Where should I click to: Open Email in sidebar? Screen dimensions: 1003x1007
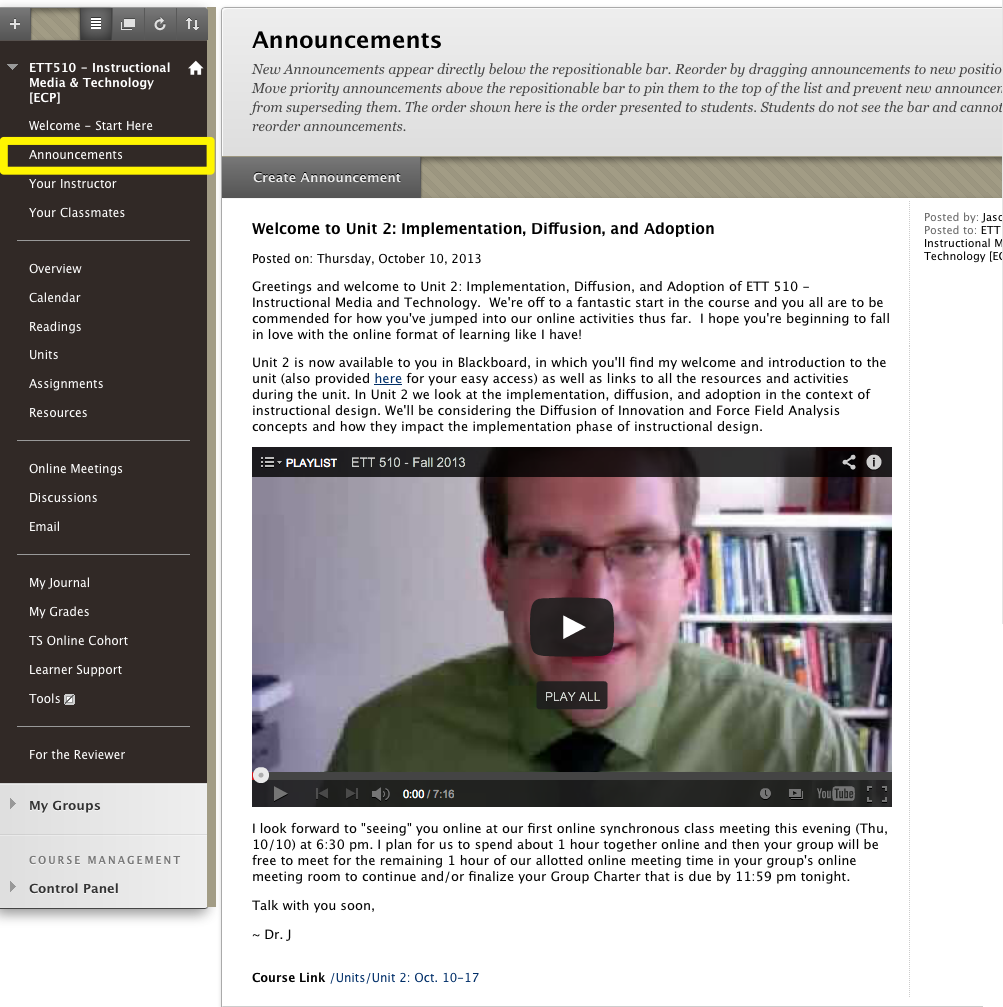44,527
